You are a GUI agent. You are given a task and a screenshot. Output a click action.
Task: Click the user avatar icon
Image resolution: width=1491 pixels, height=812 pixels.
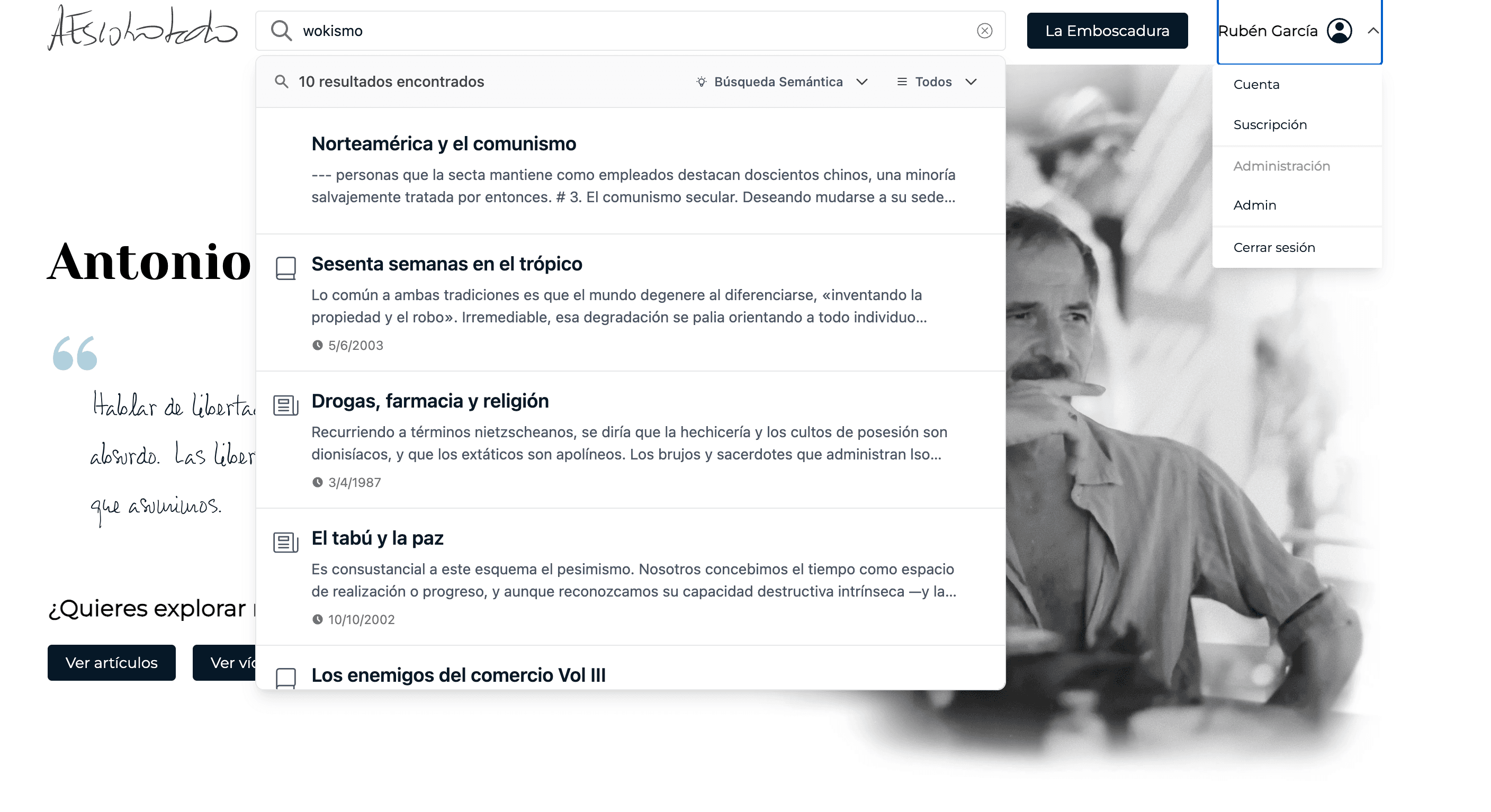[1339, 31]
